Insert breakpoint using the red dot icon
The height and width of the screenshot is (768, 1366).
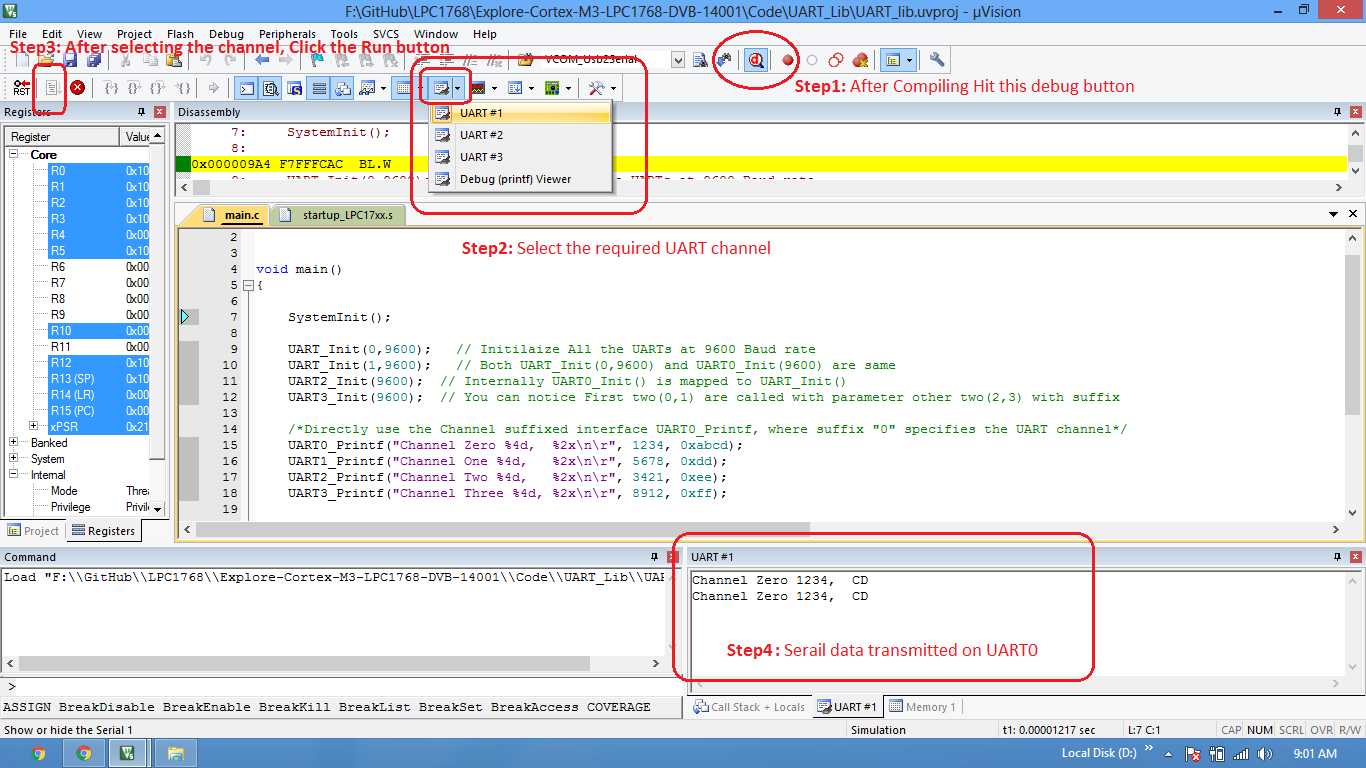pos(788,60)
